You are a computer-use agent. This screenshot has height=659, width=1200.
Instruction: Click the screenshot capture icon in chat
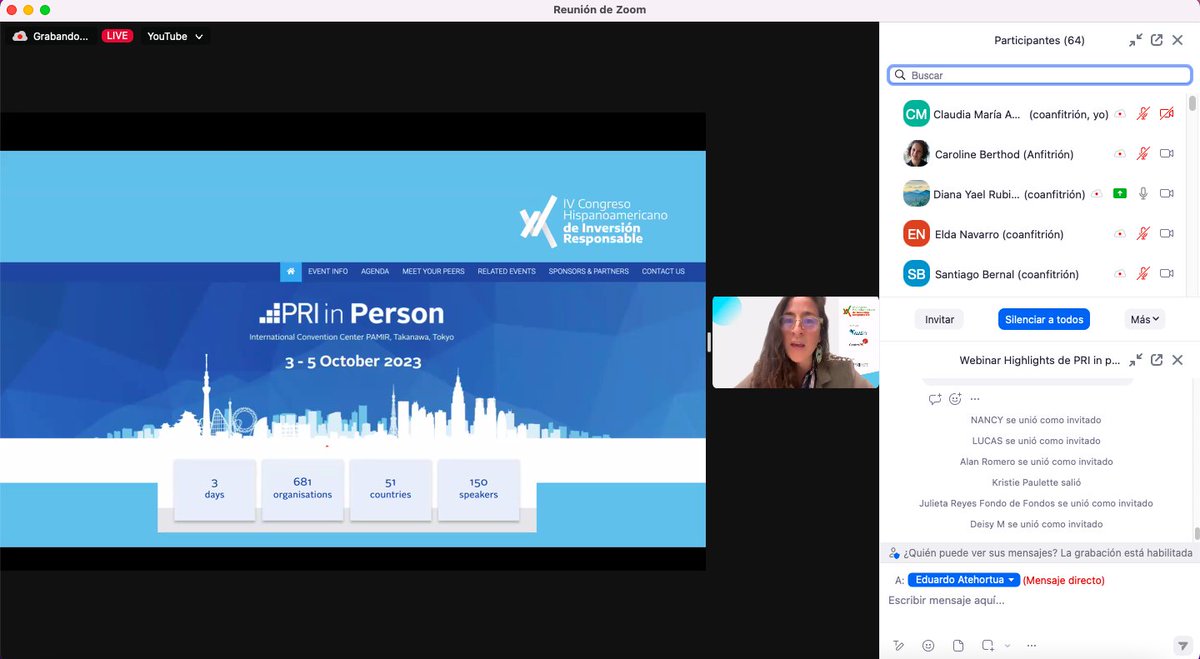click(988, 645)
